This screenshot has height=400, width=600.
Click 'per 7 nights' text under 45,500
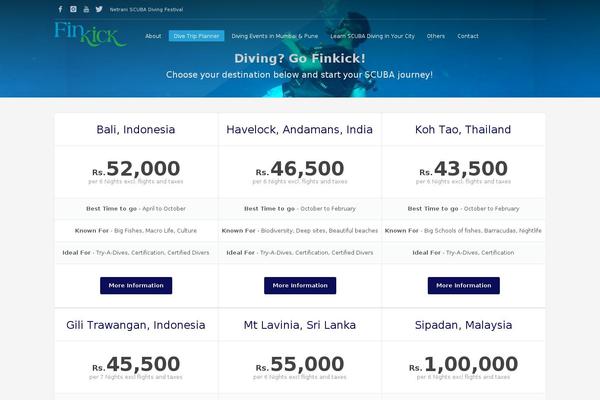(136, 377)
